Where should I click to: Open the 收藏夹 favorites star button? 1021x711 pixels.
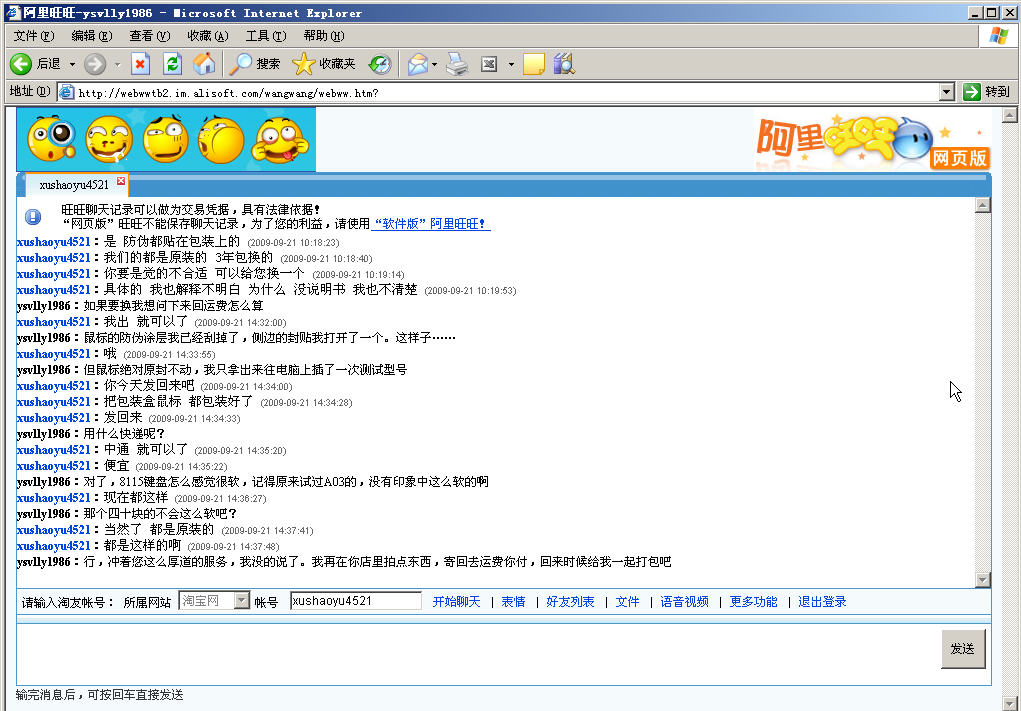point(324,64)
